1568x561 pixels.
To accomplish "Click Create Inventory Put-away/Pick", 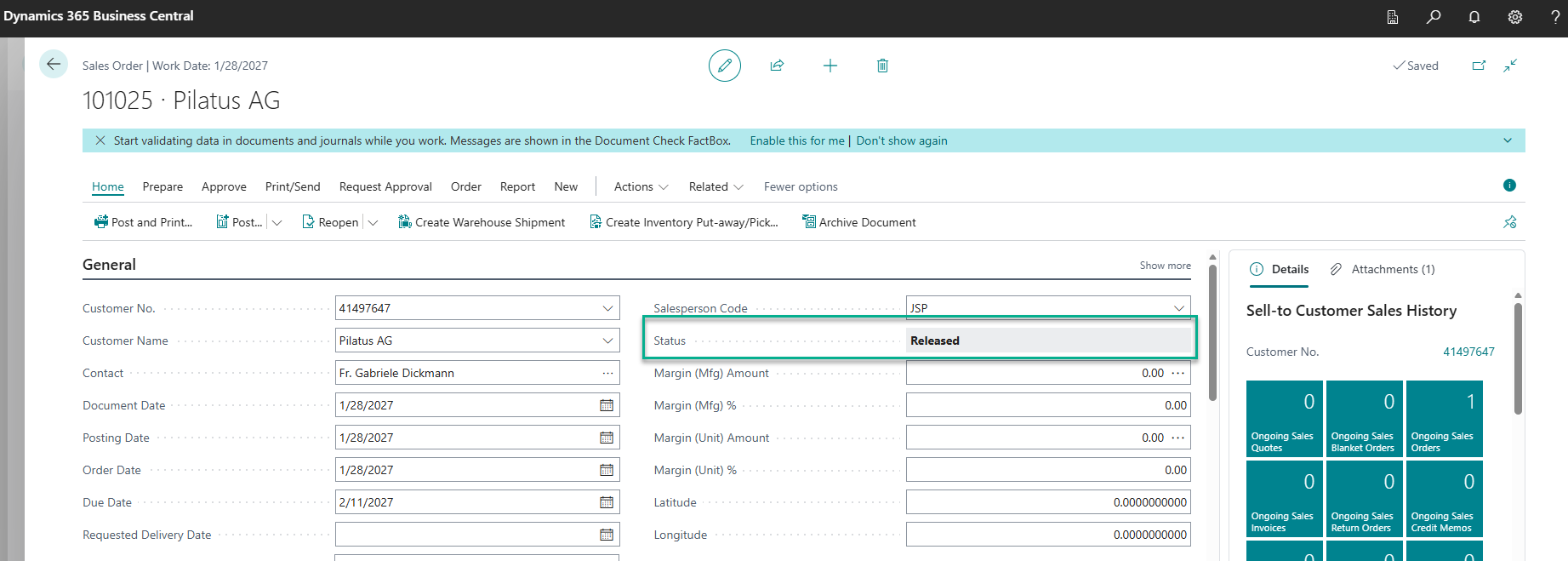I will tap(684, 222).
